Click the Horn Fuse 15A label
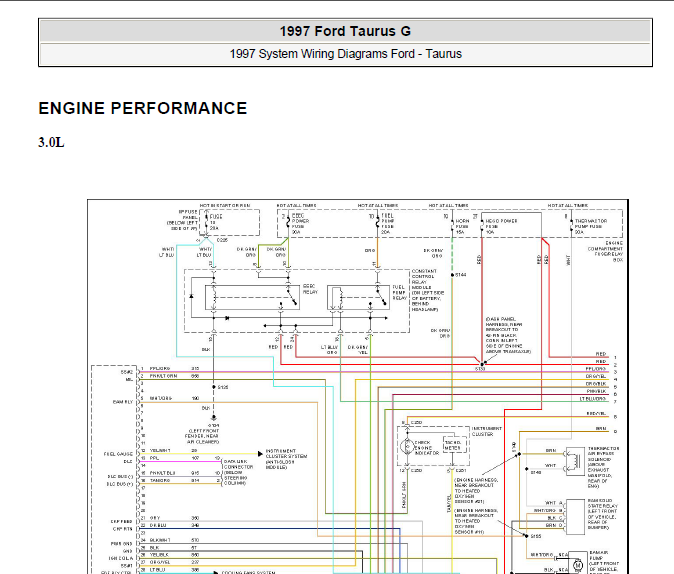Viewport: 674px width, 574px height. coord(462,226)
